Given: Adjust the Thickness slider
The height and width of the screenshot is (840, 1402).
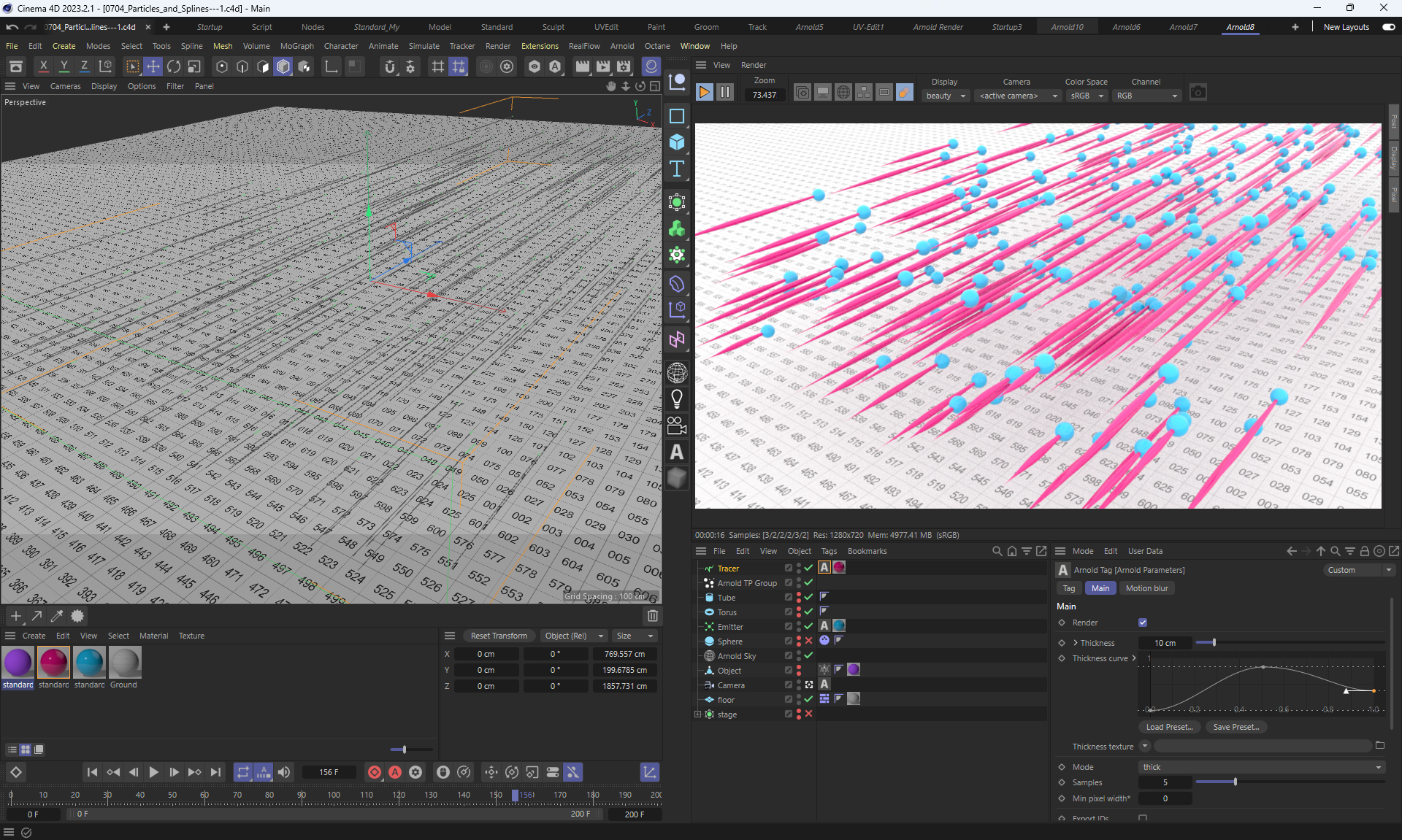Looking at the screenshot, I should click(1214, 643).
